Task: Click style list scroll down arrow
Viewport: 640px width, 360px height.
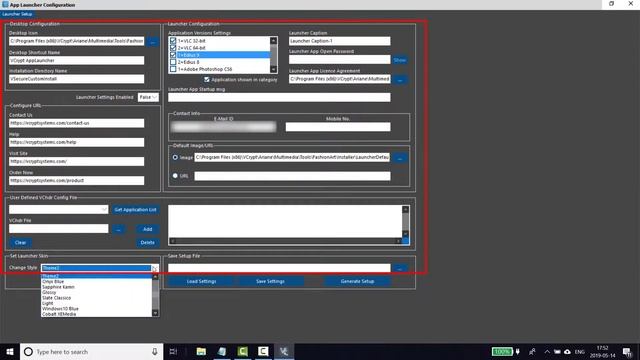Action: 155,313
